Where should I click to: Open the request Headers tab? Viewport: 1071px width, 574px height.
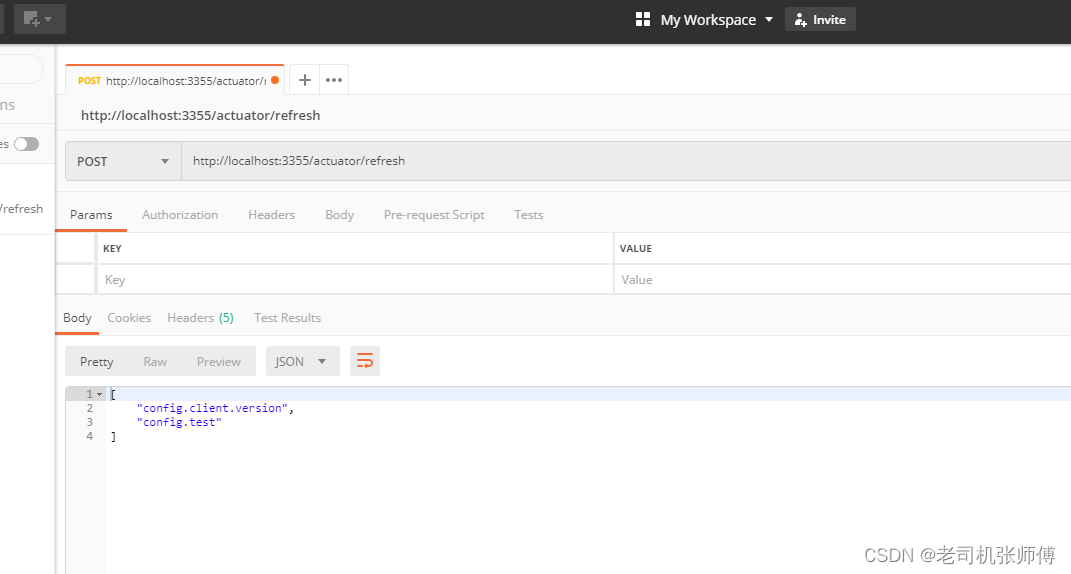click(271, 215)
